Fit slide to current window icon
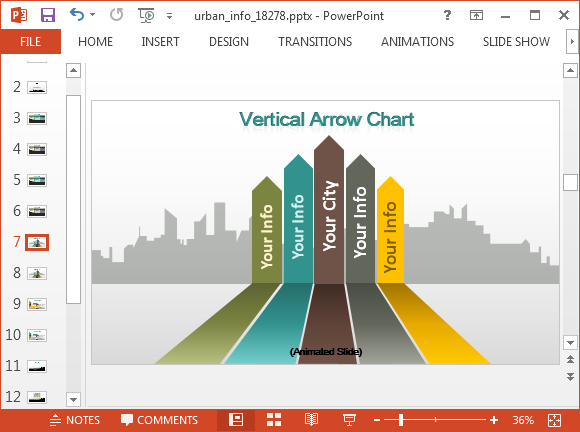Screen dimensions: 580x432 point(554,420)
